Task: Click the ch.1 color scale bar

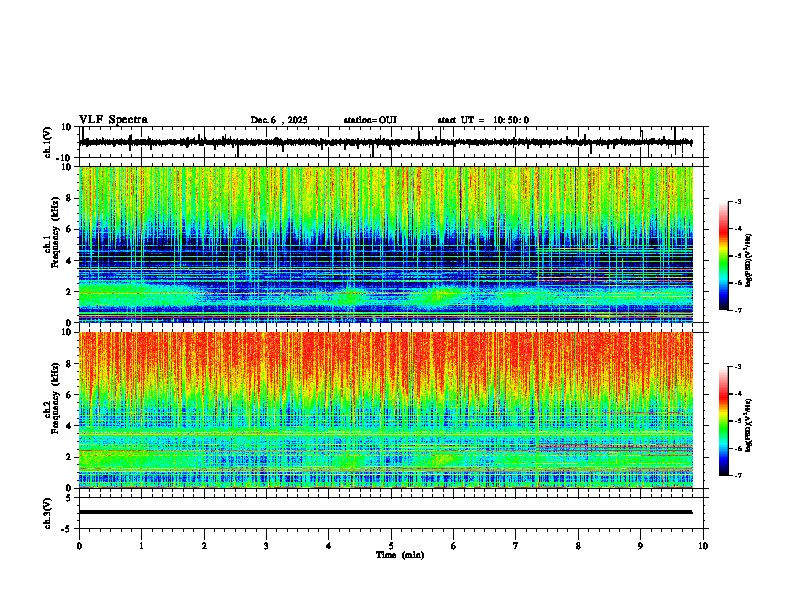Action: click(x=724, y=256)
